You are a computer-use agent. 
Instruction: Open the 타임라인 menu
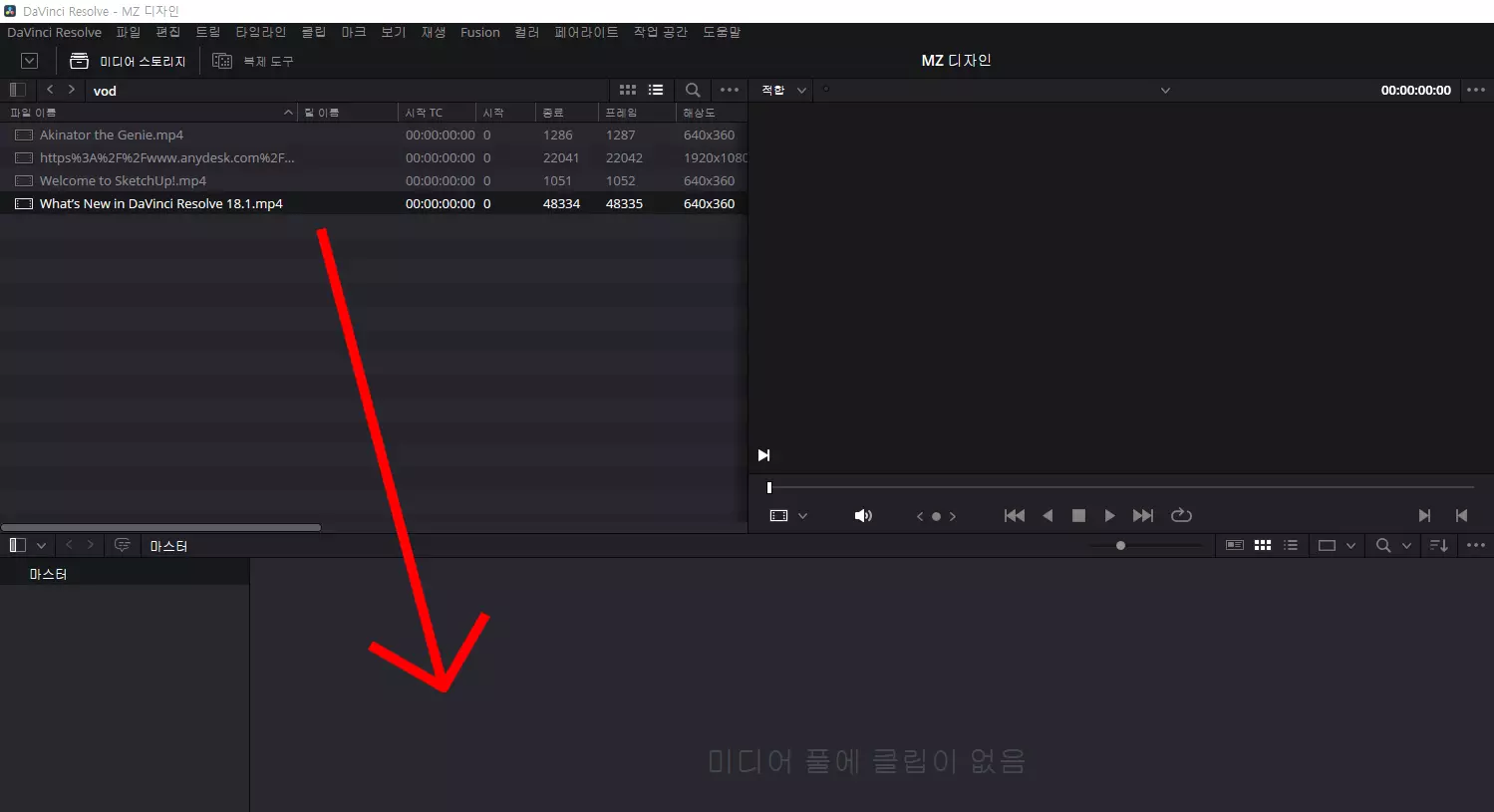click(261, 32)
